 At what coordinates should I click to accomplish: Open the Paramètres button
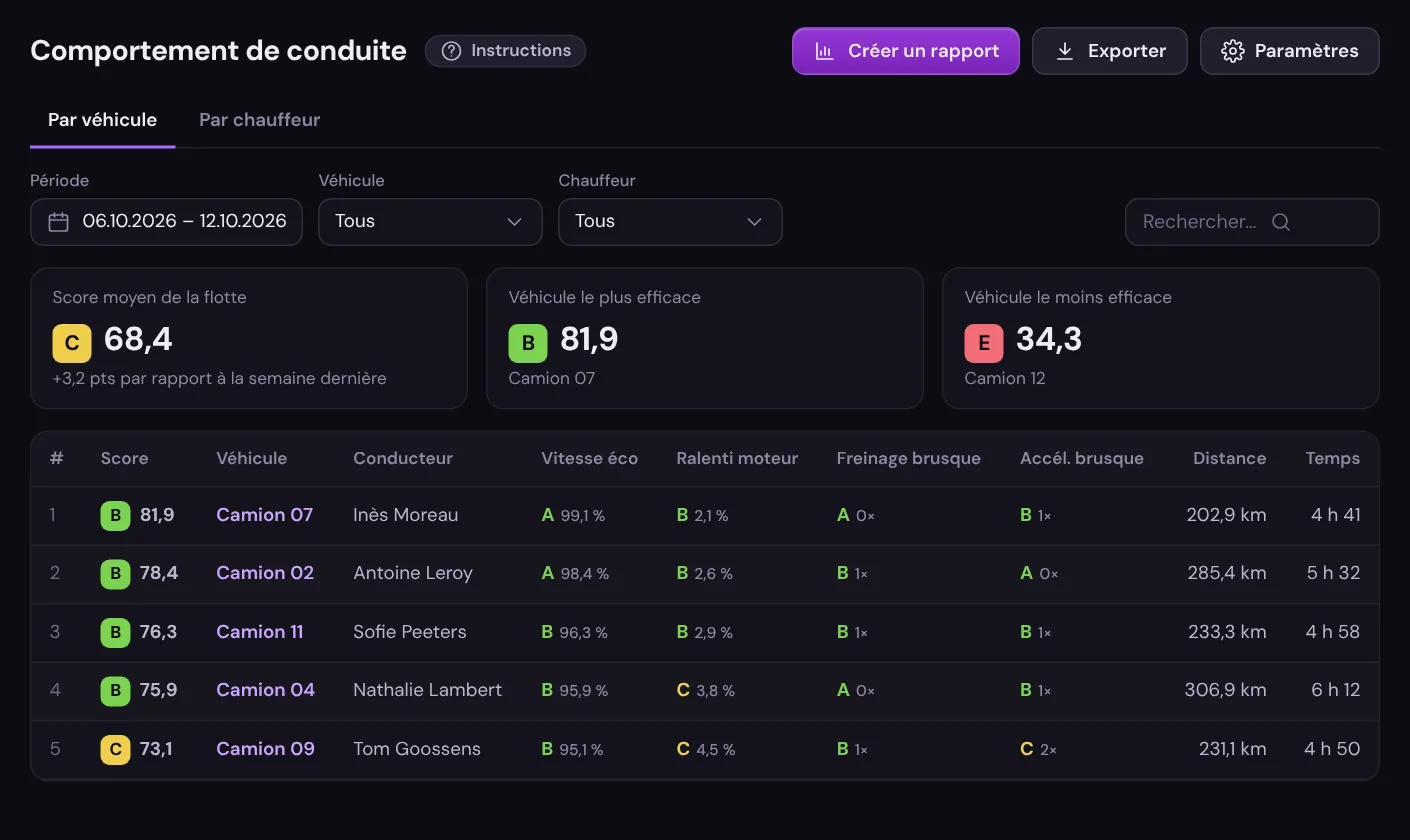click(x=1290, y=51)
